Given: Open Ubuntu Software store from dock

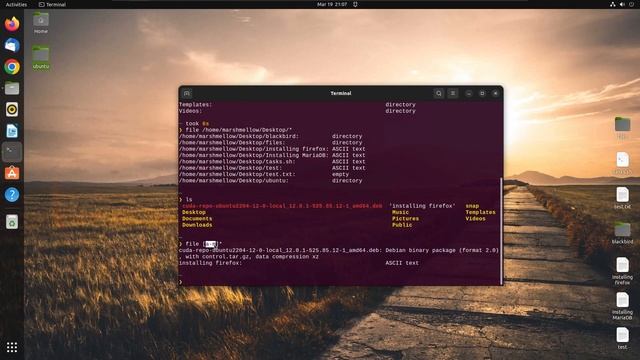Looking at the screenshot, I should point(12,173).
